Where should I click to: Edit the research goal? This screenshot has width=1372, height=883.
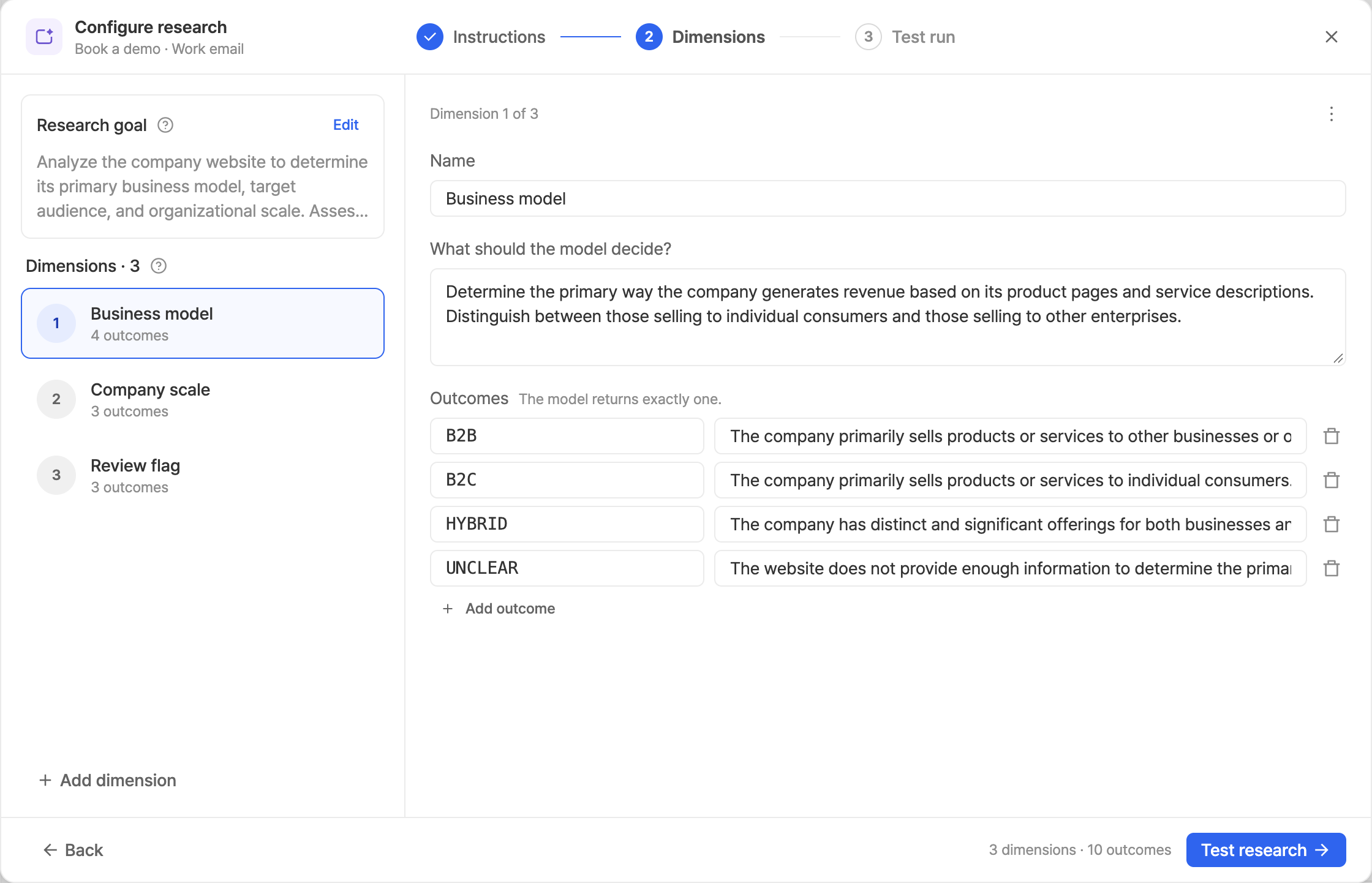345,125
